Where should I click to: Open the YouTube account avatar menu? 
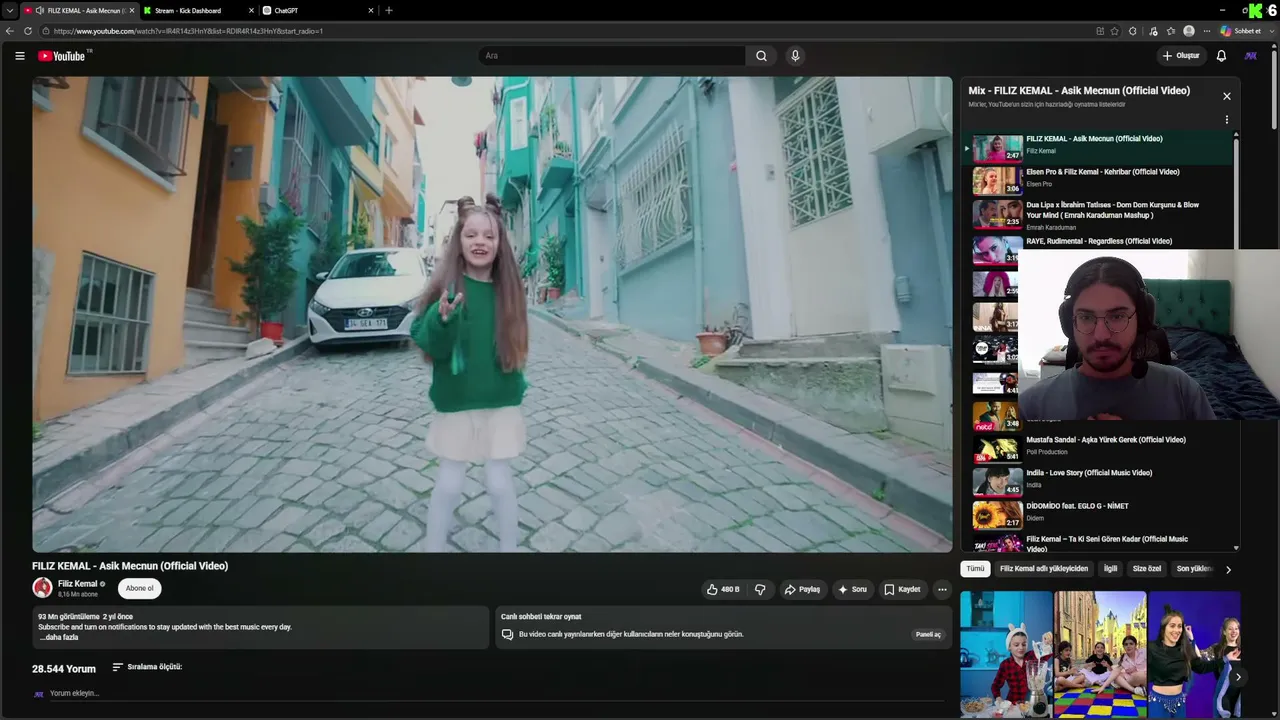click(1250, 56)
